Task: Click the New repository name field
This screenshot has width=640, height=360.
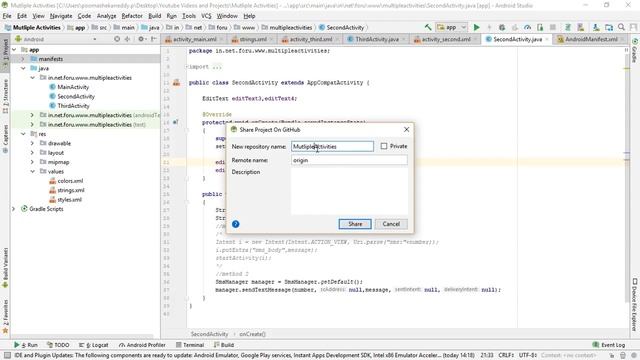Action: pyautogui.click(x=332, y=147)
